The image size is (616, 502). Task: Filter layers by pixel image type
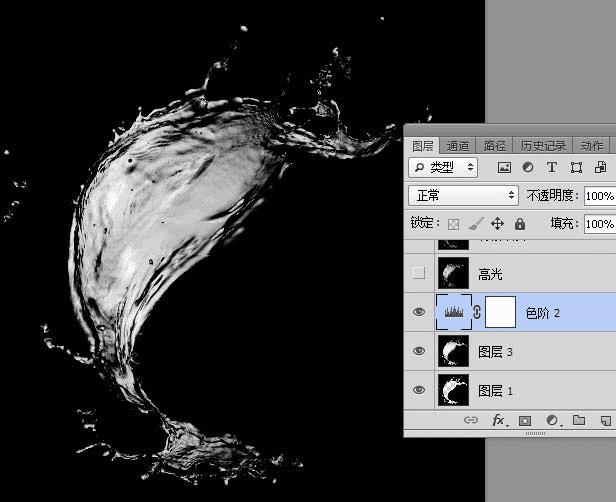point(504,168)
